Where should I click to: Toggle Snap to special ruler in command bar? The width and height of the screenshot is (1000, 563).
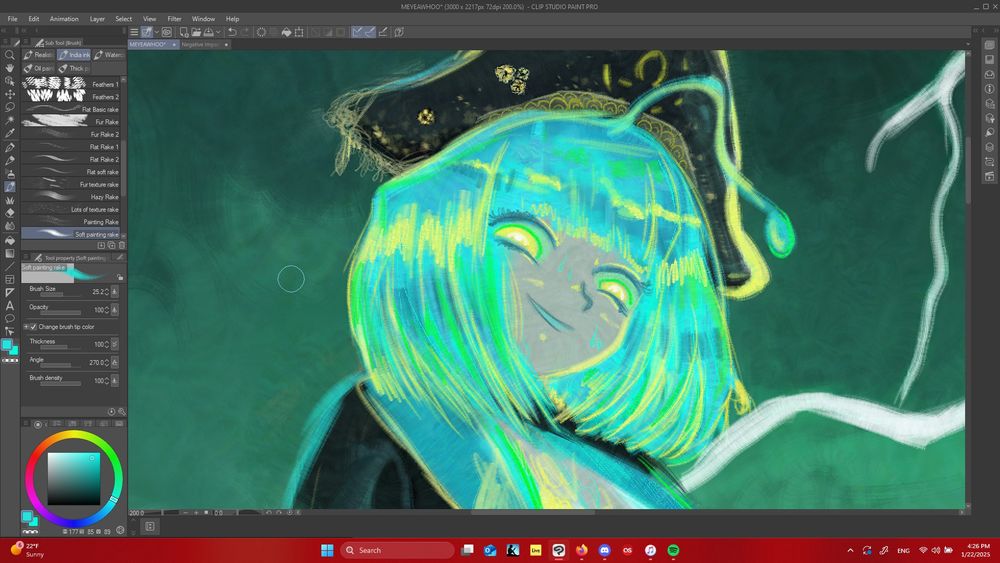tap(370, 32)
